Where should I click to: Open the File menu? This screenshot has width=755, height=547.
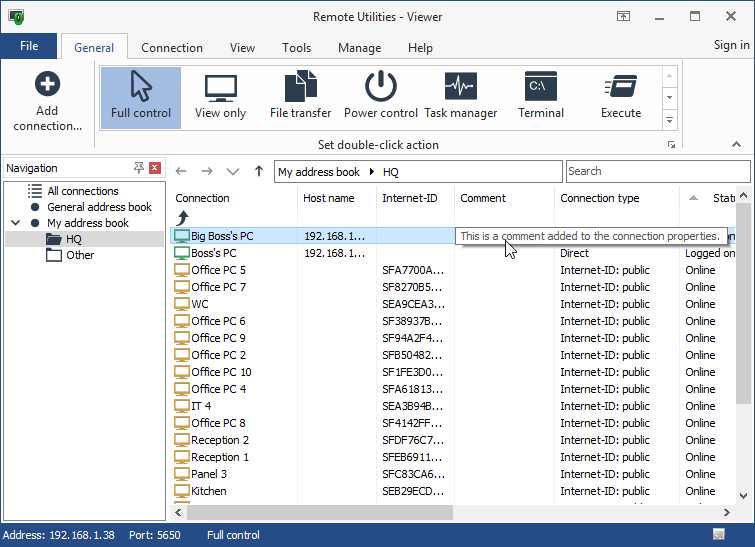click(29, 46)
